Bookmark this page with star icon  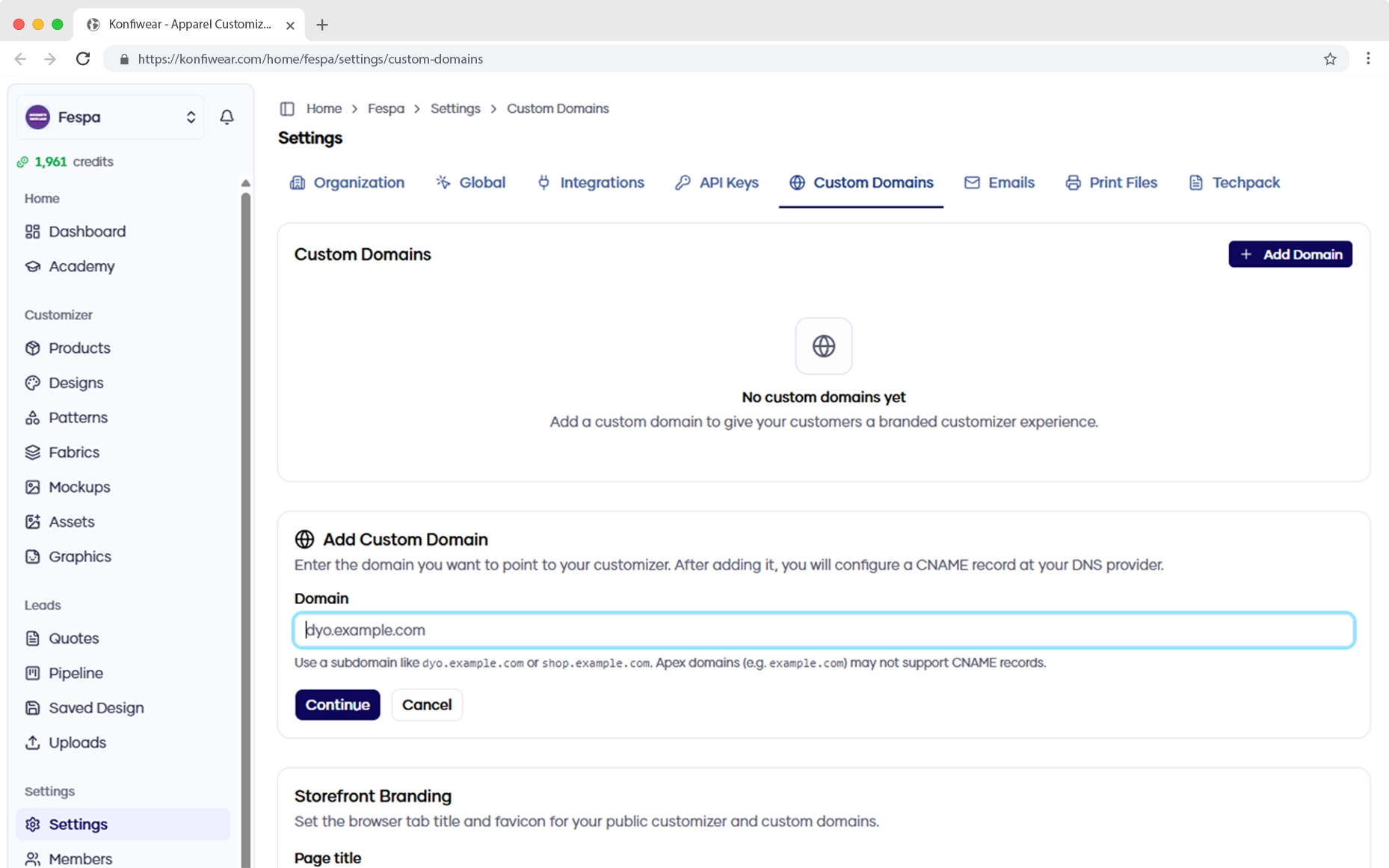pos(1330,59)
